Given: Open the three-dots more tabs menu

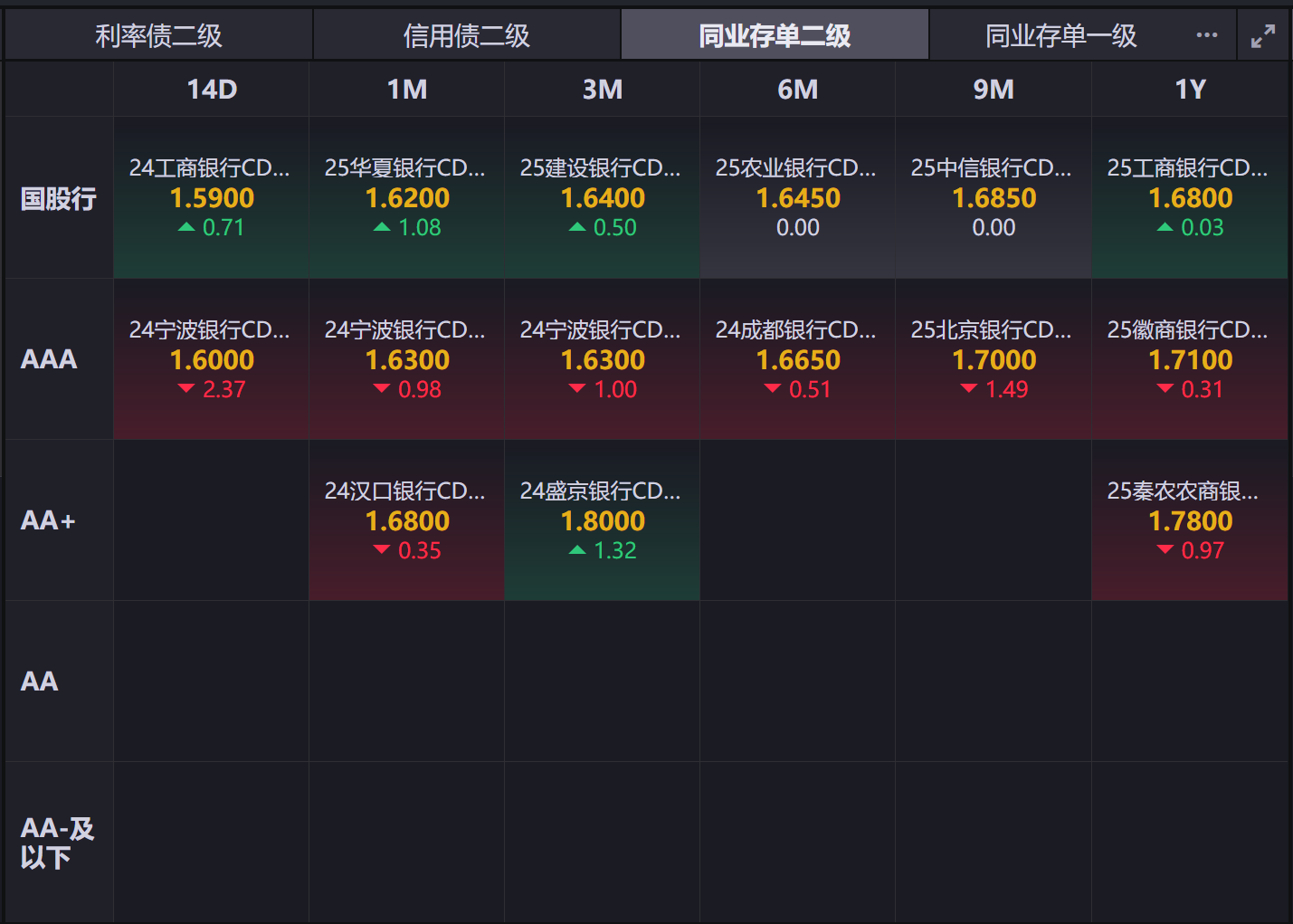Looking at the screenshot, I should tap(1206, 35).
